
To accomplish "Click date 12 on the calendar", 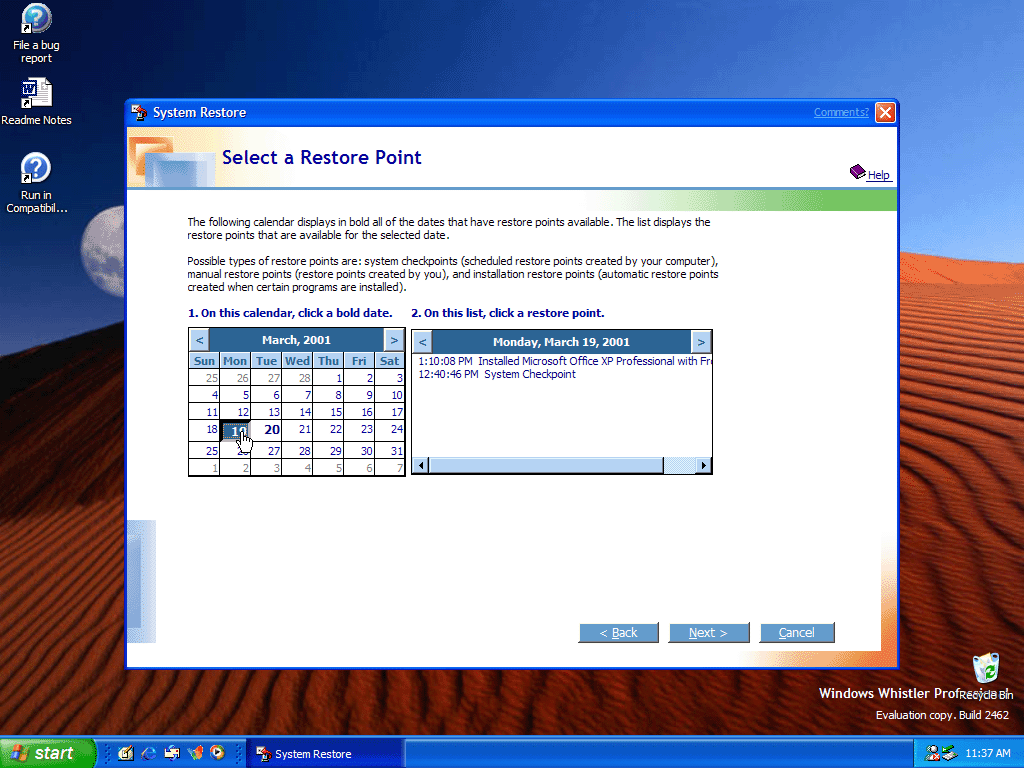I will (235, 412).
